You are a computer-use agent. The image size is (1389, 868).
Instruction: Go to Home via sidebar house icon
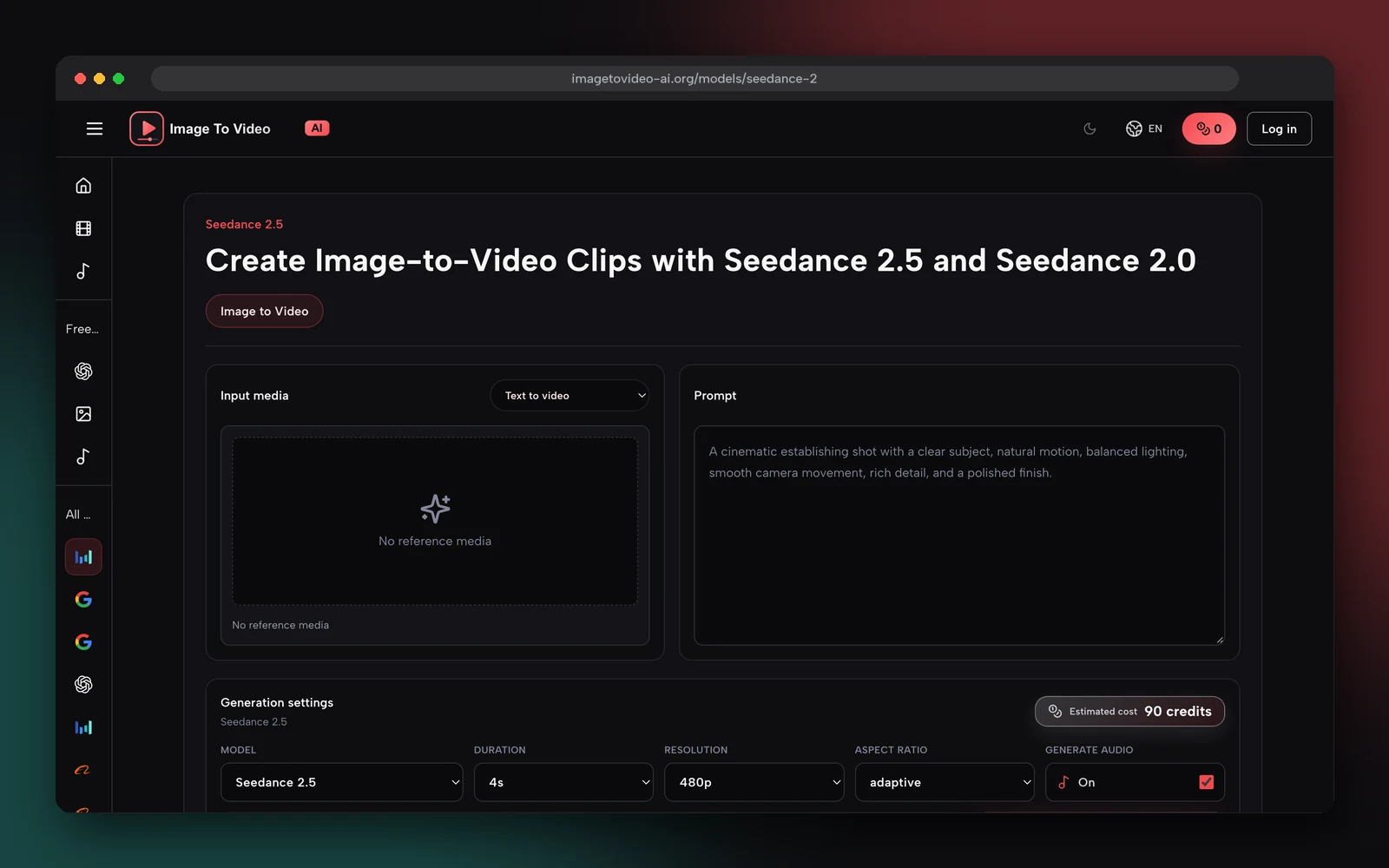(x=83, y=186)
